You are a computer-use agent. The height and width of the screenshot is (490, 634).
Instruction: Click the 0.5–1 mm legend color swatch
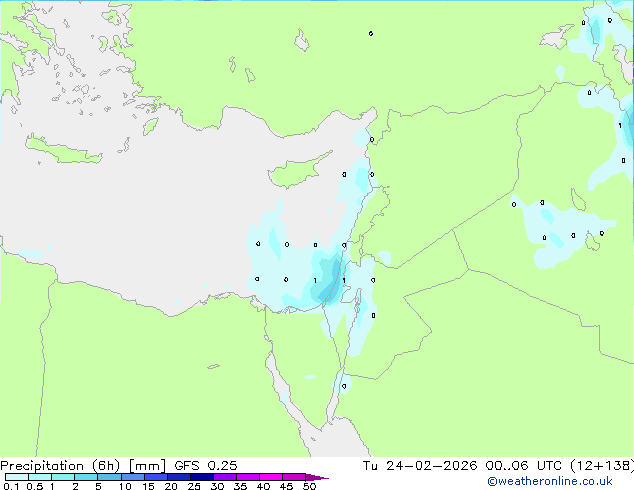pos(40,477)
